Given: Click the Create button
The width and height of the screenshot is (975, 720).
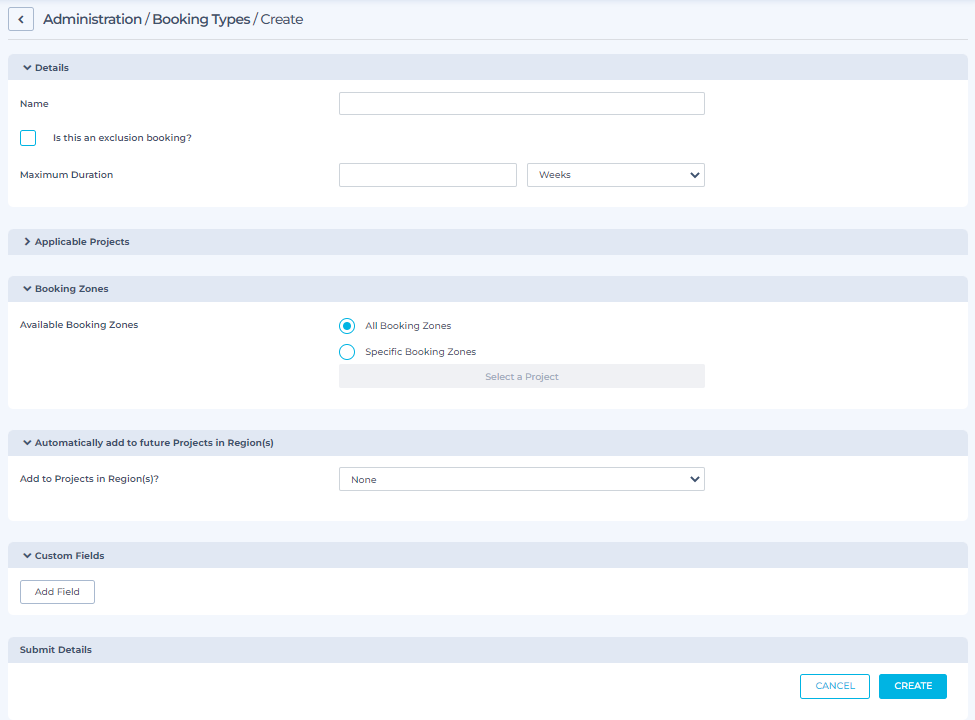Looking at the screenshot, I should [912, 686].
